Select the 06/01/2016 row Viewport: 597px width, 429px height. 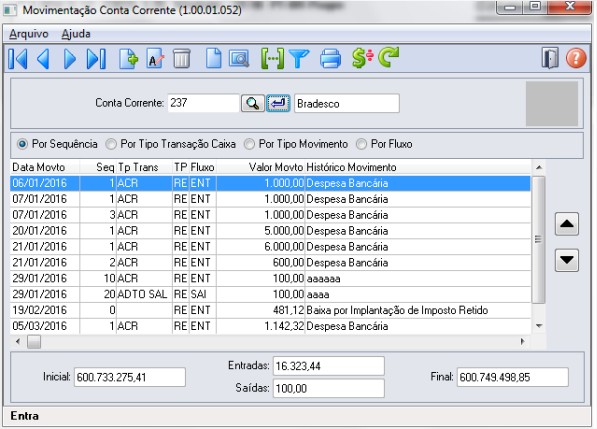(x=270, y=183)
